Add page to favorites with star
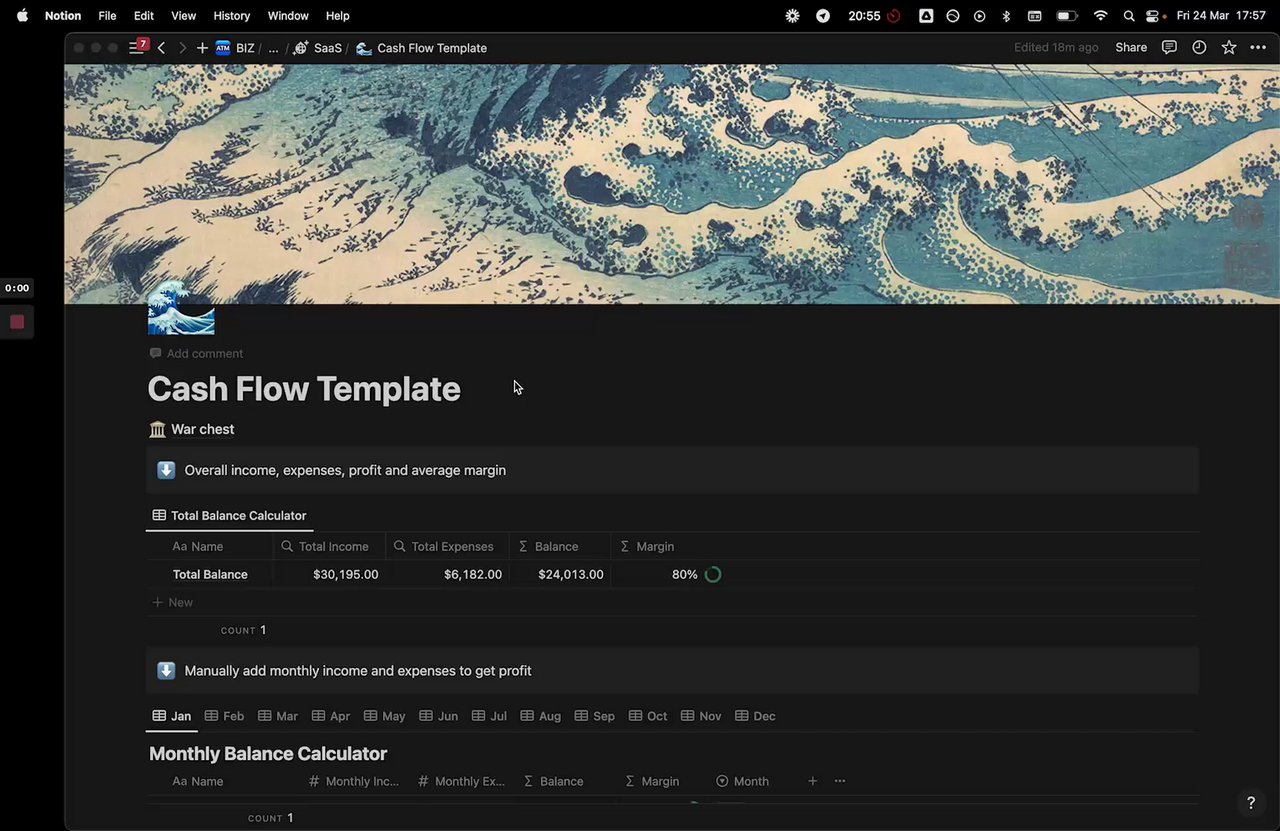The image size is (1280, 831). coord(1229,48)
